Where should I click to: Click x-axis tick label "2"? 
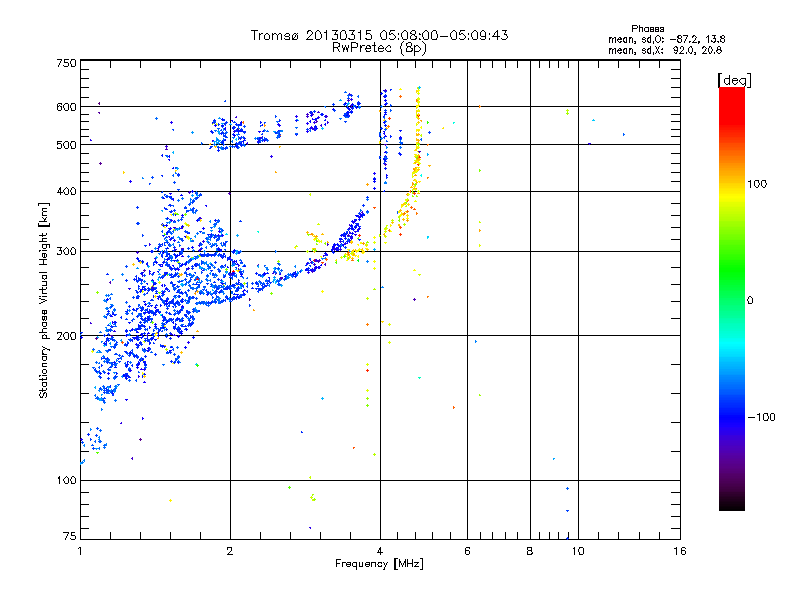point(230,551)
